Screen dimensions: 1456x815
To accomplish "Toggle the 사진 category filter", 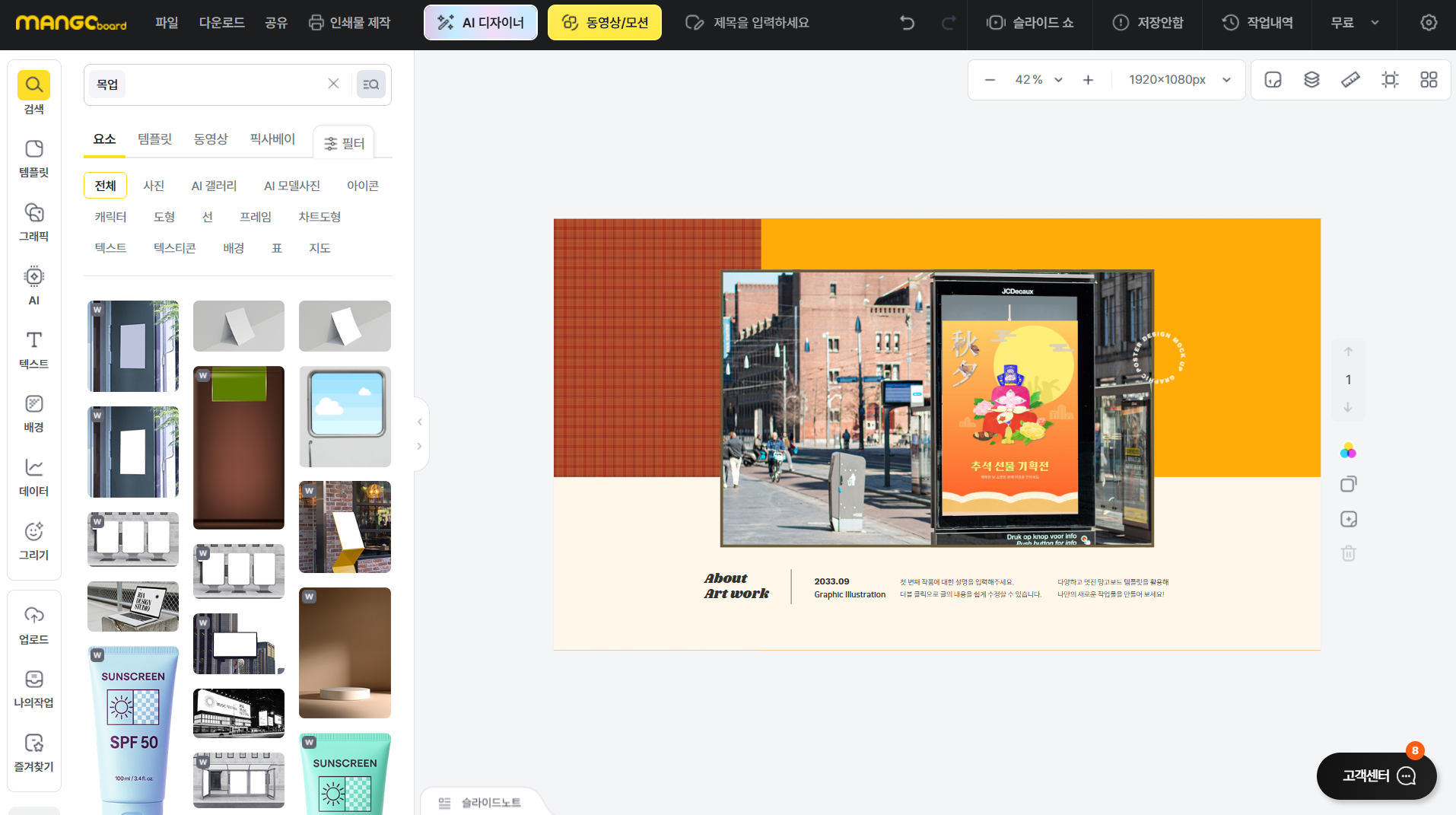I will pyautogui.click(x=154, y=186).
